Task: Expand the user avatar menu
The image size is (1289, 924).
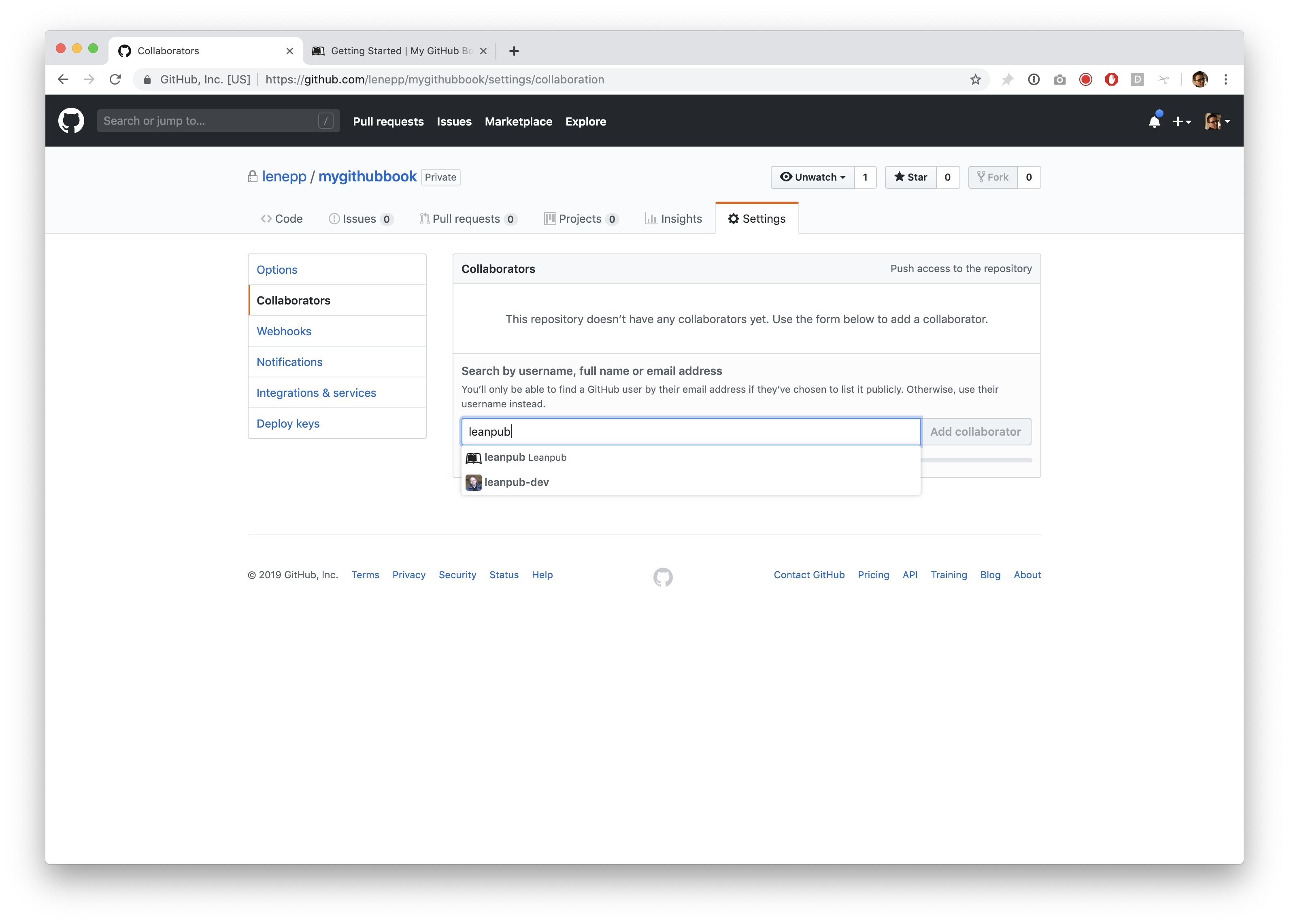Action: click(x=1217, y=121)
